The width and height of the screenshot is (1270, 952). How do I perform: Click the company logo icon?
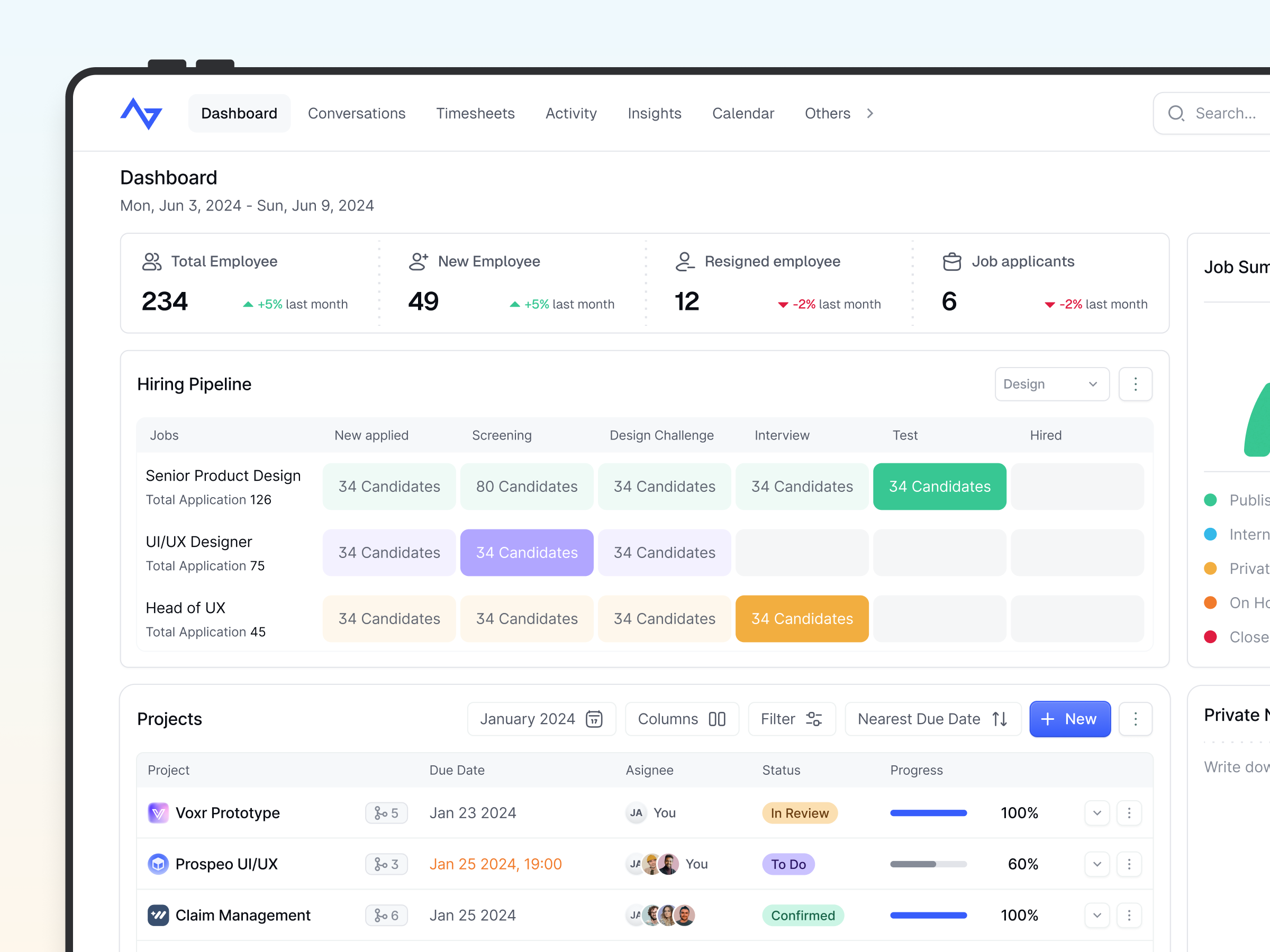click(x=141, y=114)
